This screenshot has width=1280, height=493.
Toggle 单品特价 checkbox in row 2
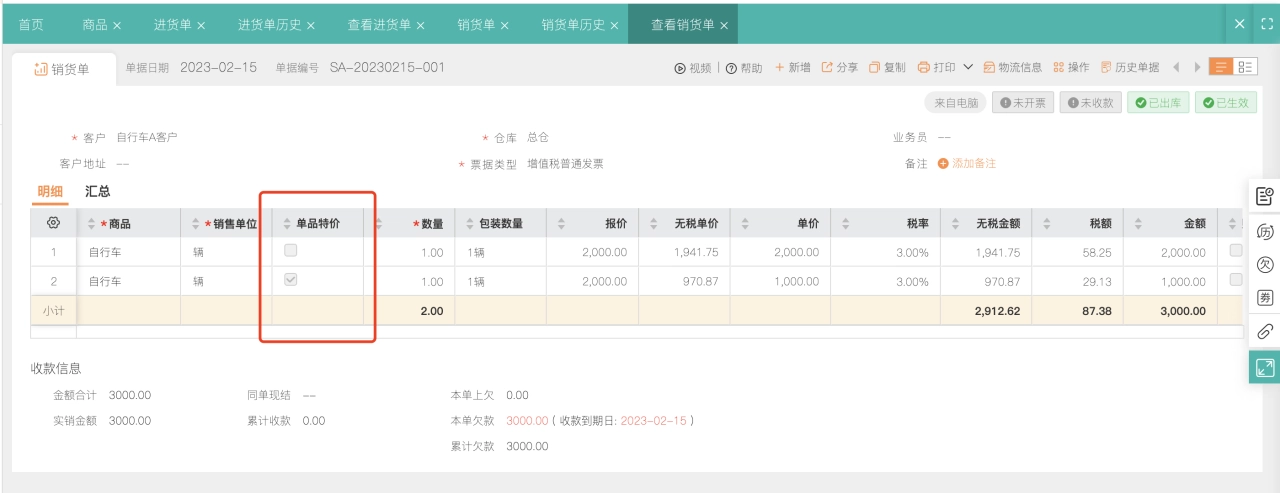291,280
